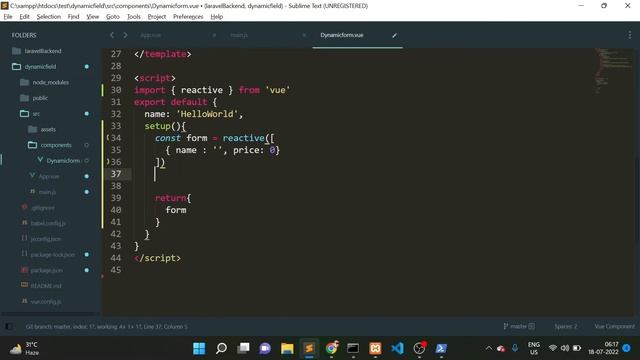Open Dynamicform file in sidebar
This screenshot has width=640, height=360.
click(x=63, y=161)
